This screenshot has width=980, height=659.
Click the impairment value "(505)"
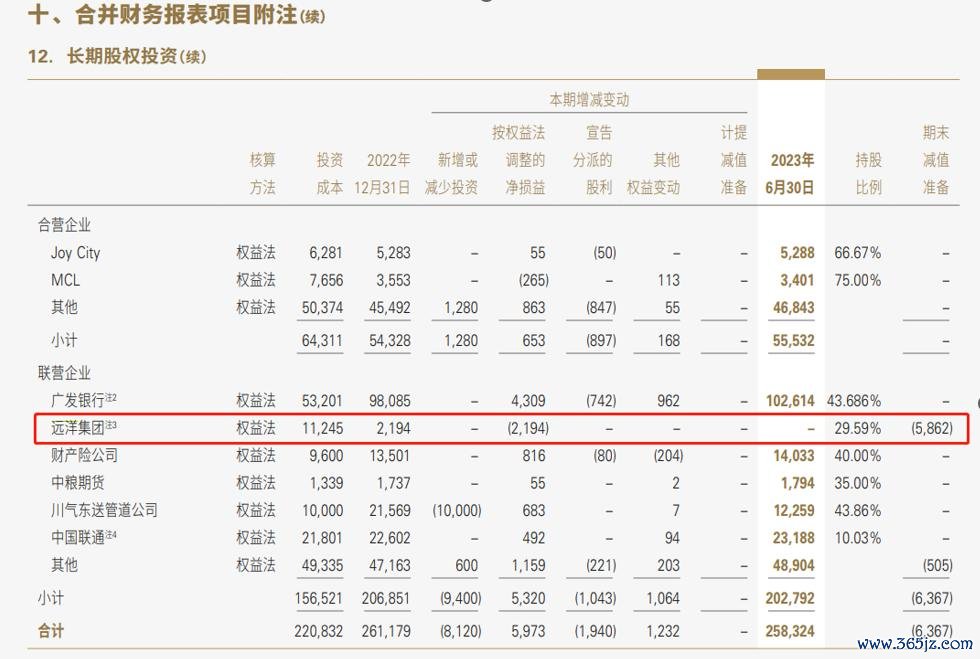tap(938, 566)
